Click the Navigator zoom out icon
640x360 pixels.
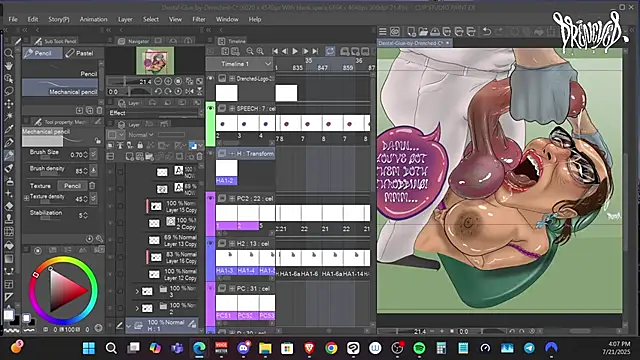pos(158,81)
